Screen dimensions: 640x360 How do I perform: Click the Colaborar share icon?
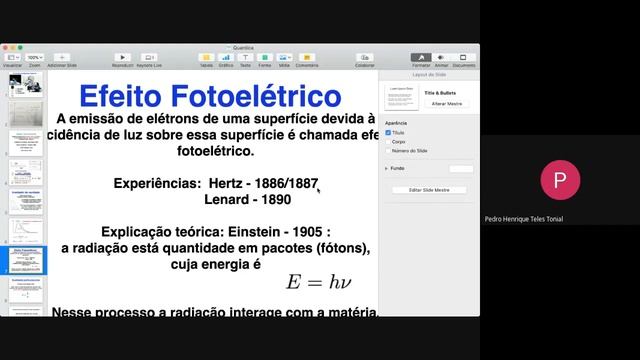coord(364,58)
